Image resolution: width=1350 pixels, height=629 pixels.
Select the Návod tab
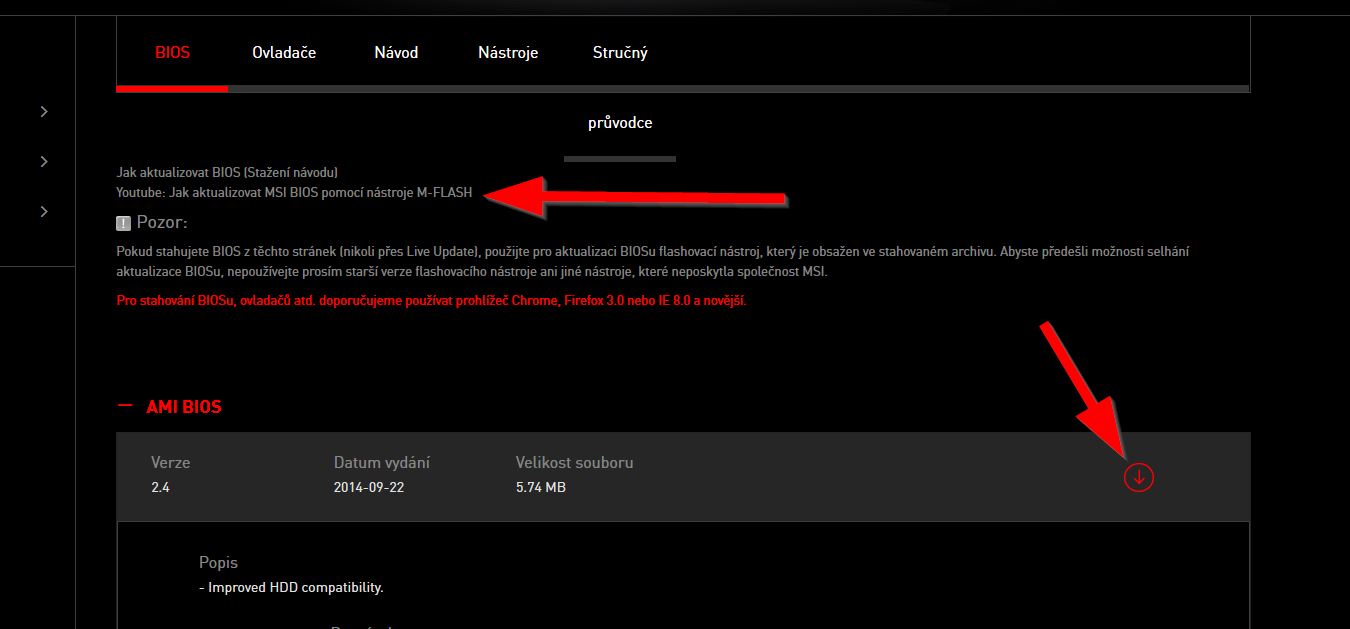click(x=396, y=53)
